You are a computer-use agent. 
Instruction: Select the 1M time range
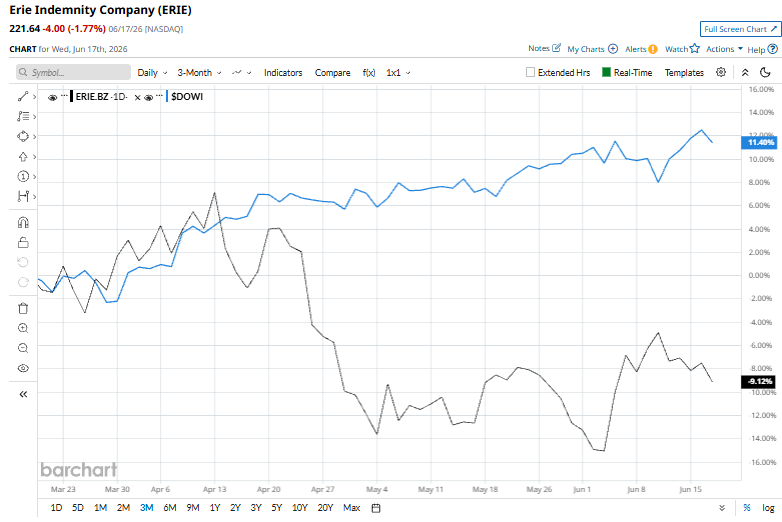coord(100,508)
